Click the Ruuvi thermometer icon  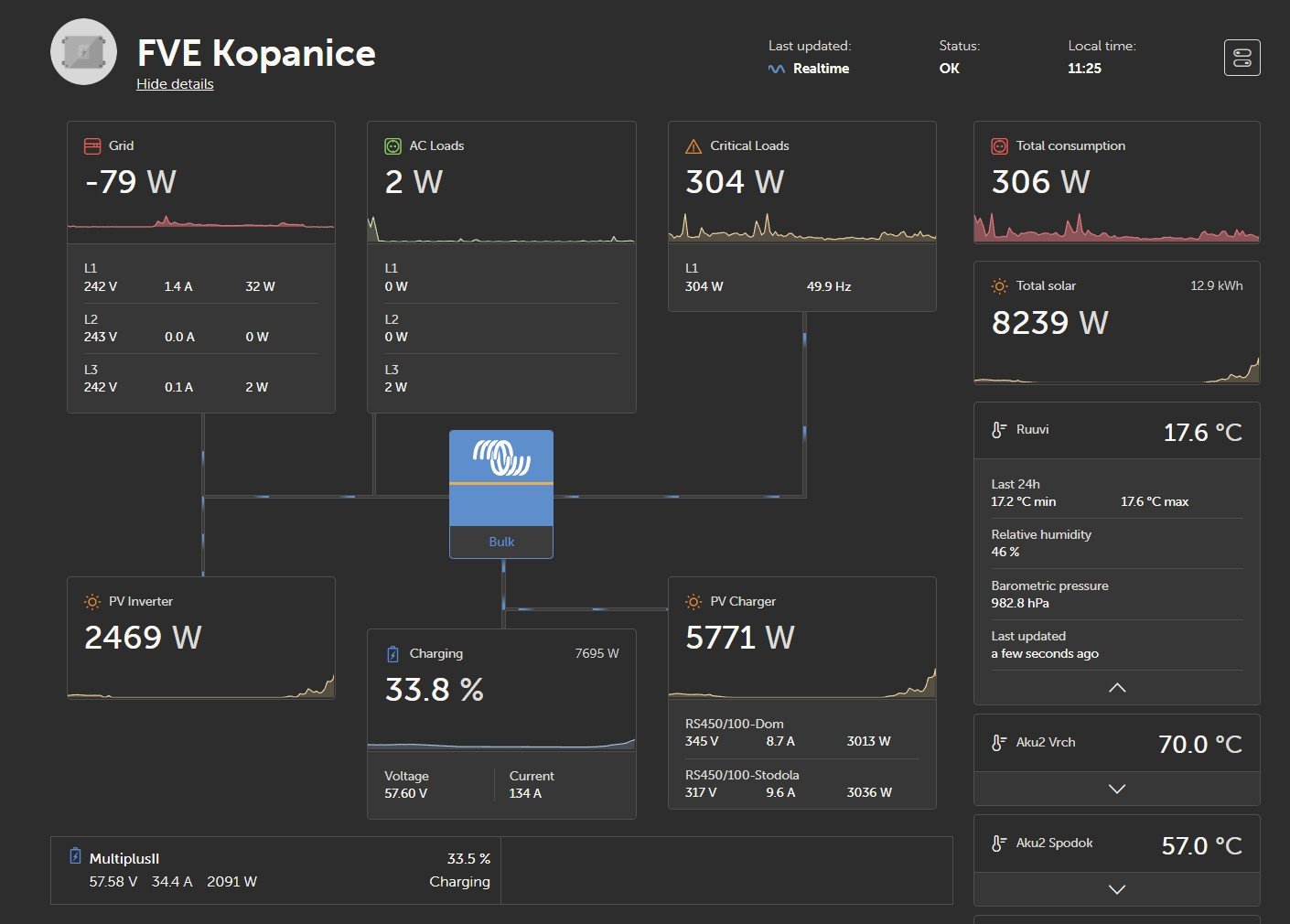pyautogui.click(x=999, y=430)
